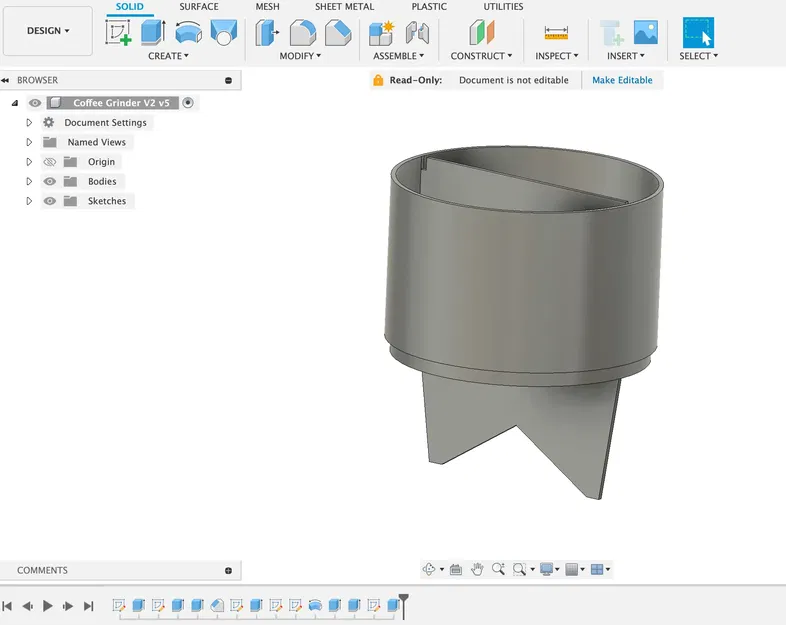Switch to the SURFACE tab
Viewport: 786px width, 625px height.
click(x=199, y=7)
